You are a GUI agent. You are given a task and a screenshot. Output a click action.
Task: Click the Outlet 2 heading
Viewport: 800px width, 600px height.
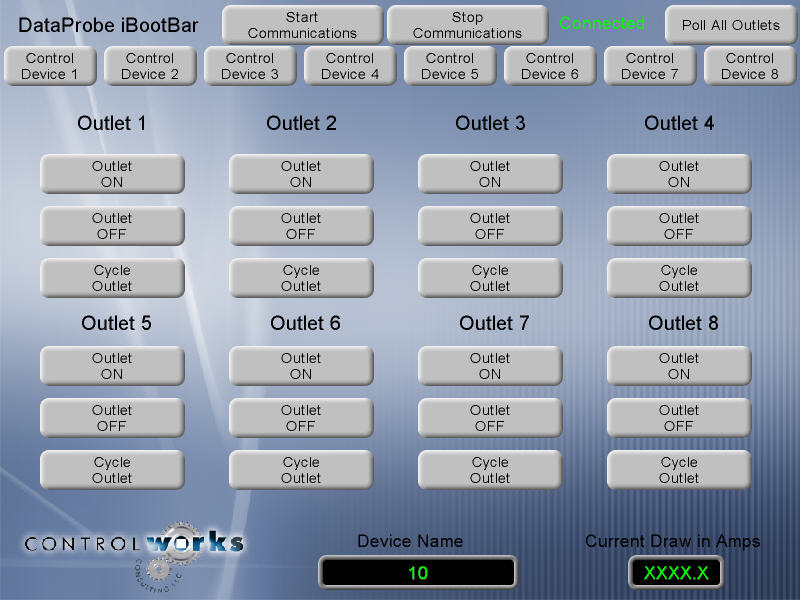point(301,123)
